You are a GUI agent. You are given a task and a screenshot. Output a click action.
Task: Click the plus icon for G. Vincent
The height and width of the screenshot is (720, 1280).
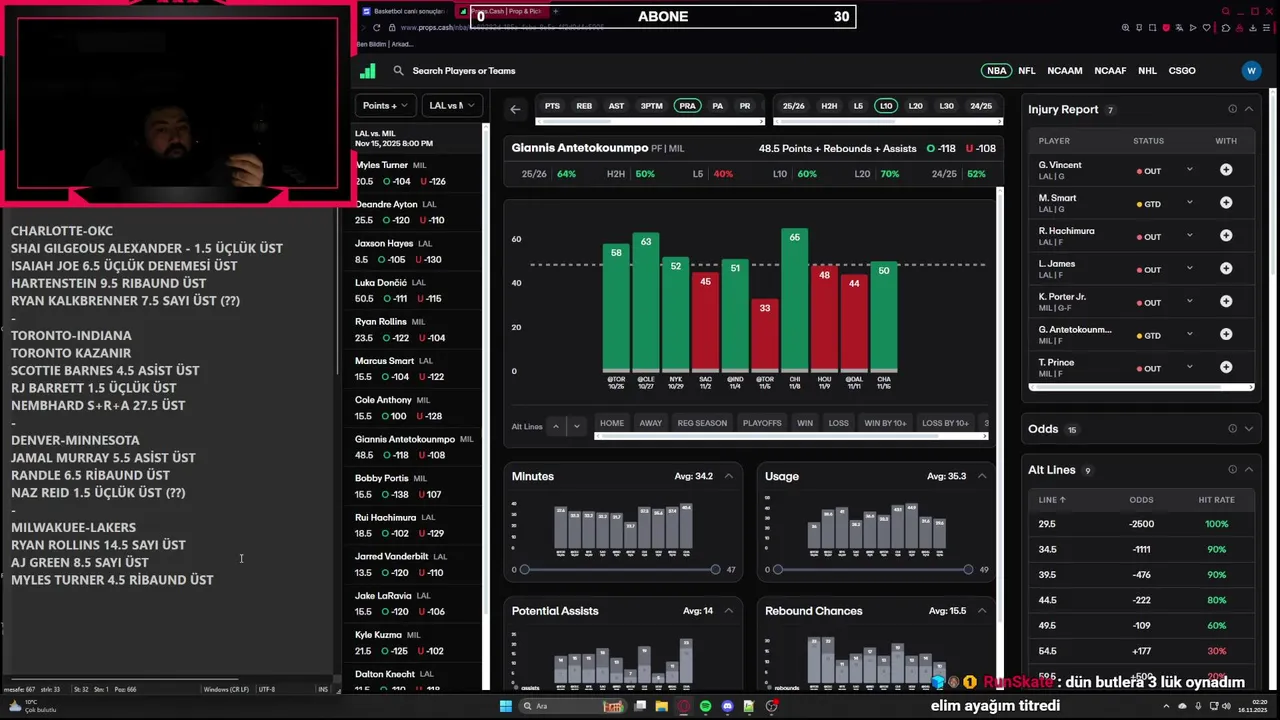(x=1226, y=170)
